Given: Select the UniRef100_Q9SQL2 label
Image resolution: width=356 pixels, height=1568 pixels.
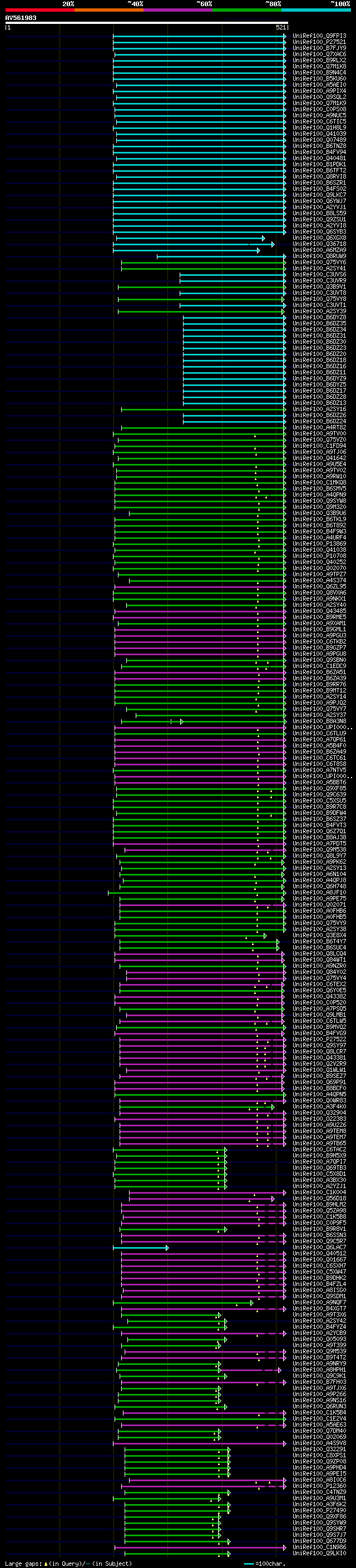Looking at the screenshot, I should pos(319,97).
